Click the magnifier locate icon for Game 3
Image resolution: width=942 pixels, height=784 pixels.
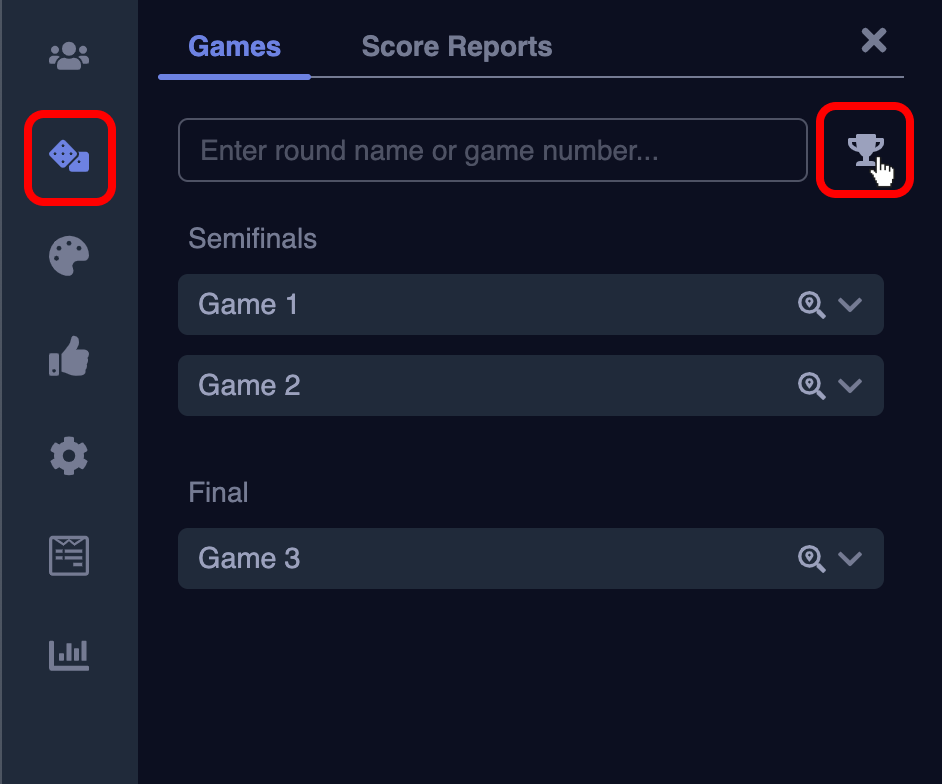click(x=811, y=559)
